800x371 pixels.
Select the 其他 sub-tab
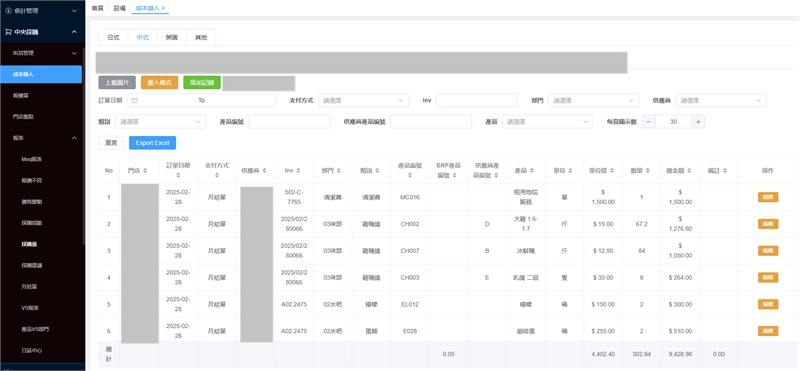pyautogui.click(x=201, y=37)
